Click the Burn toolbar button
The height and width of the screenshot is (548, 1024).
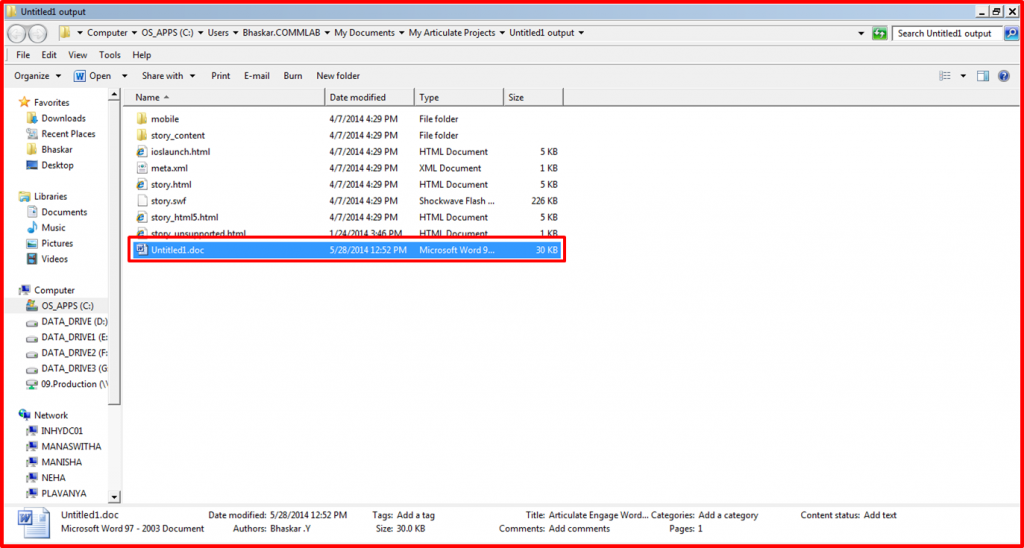click(293, 76)
